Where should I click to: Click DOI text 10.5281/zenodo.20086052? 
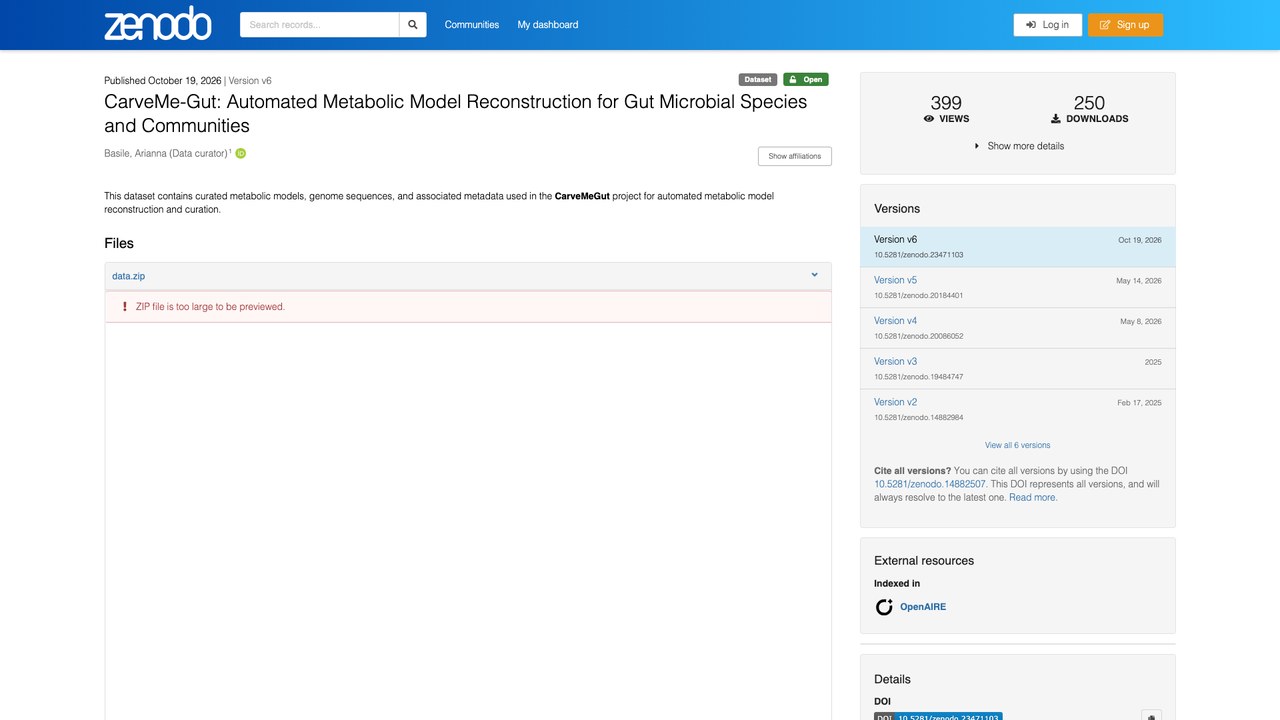point(919,336)
